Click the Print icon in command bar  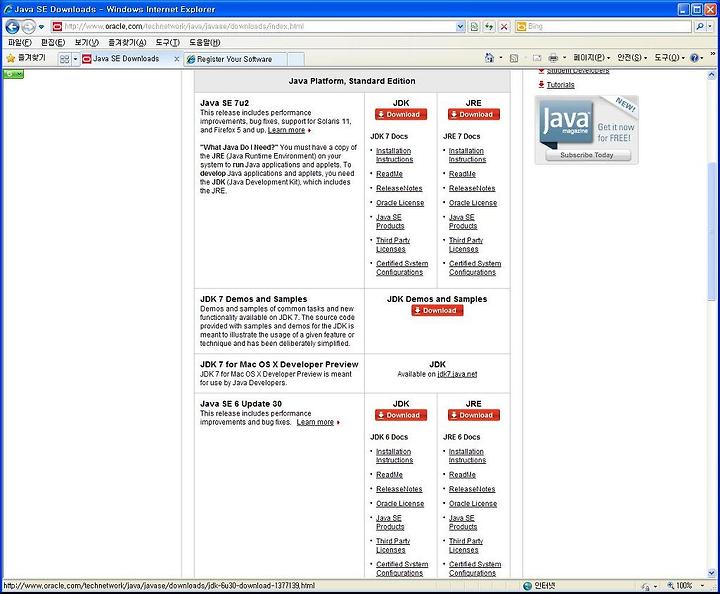pos(553,58)
